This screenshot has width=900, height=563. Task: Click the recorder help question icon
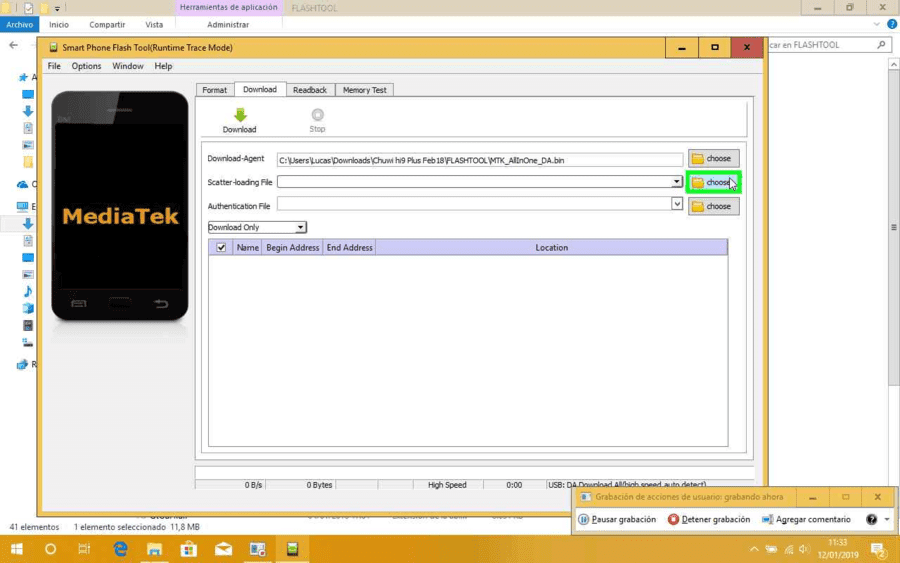871,519
